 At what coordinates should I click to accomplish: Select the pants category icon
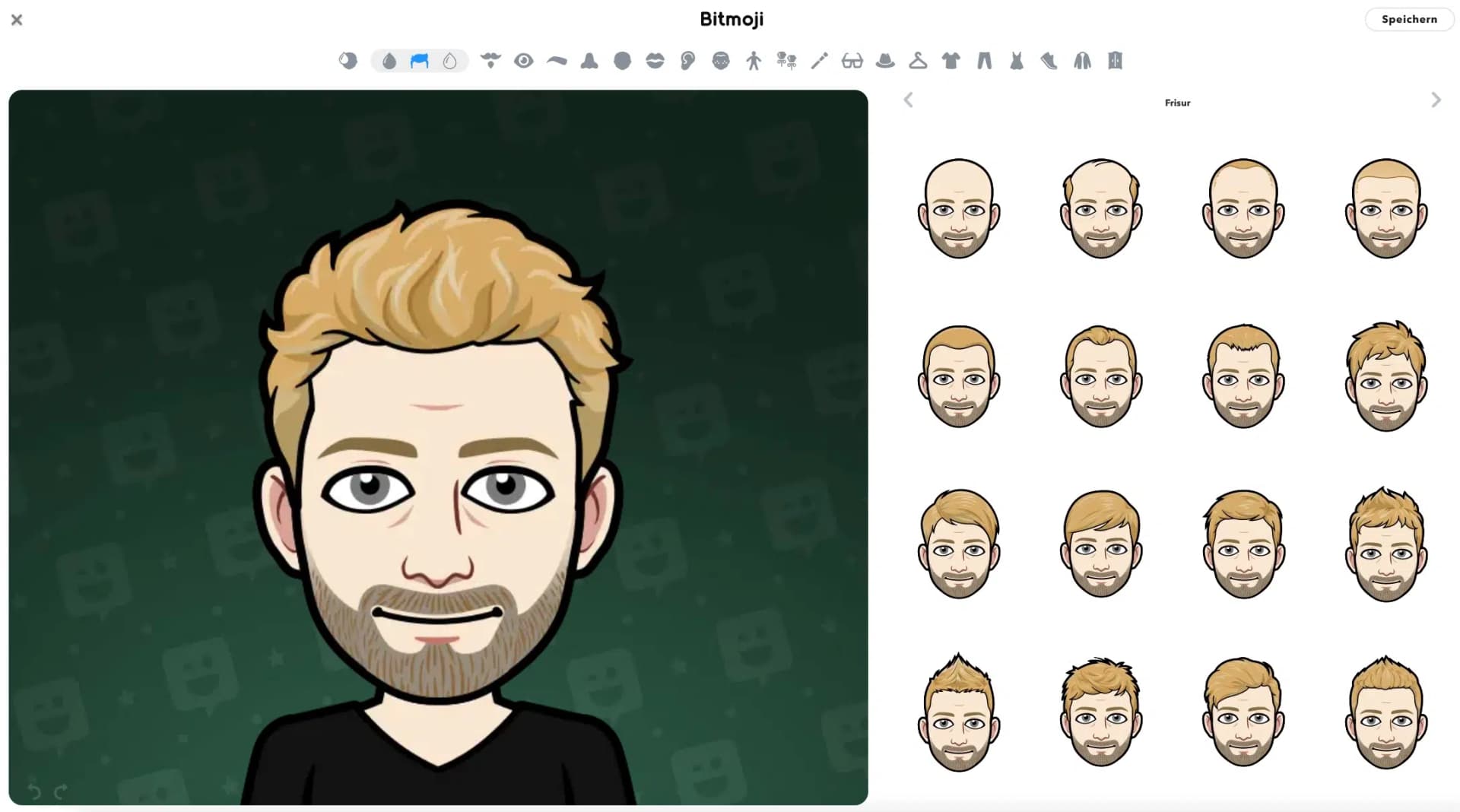tap(984, 61)
